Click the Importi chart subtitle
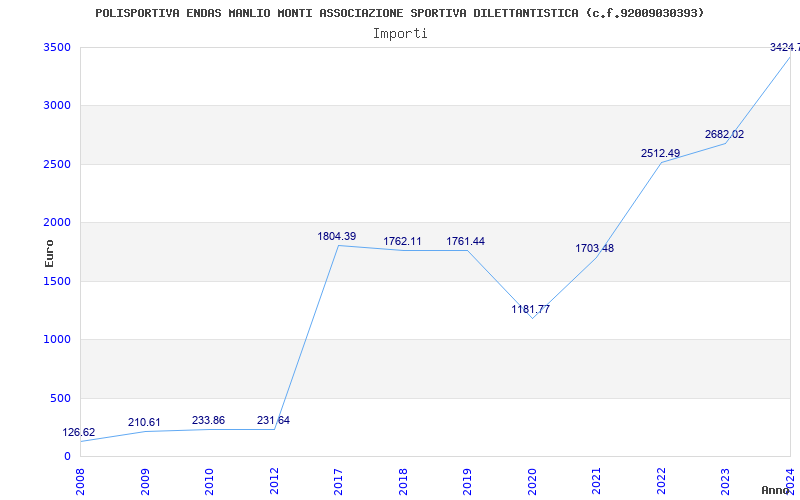Screen dimensions: 800x500 [x=400, y=34]
